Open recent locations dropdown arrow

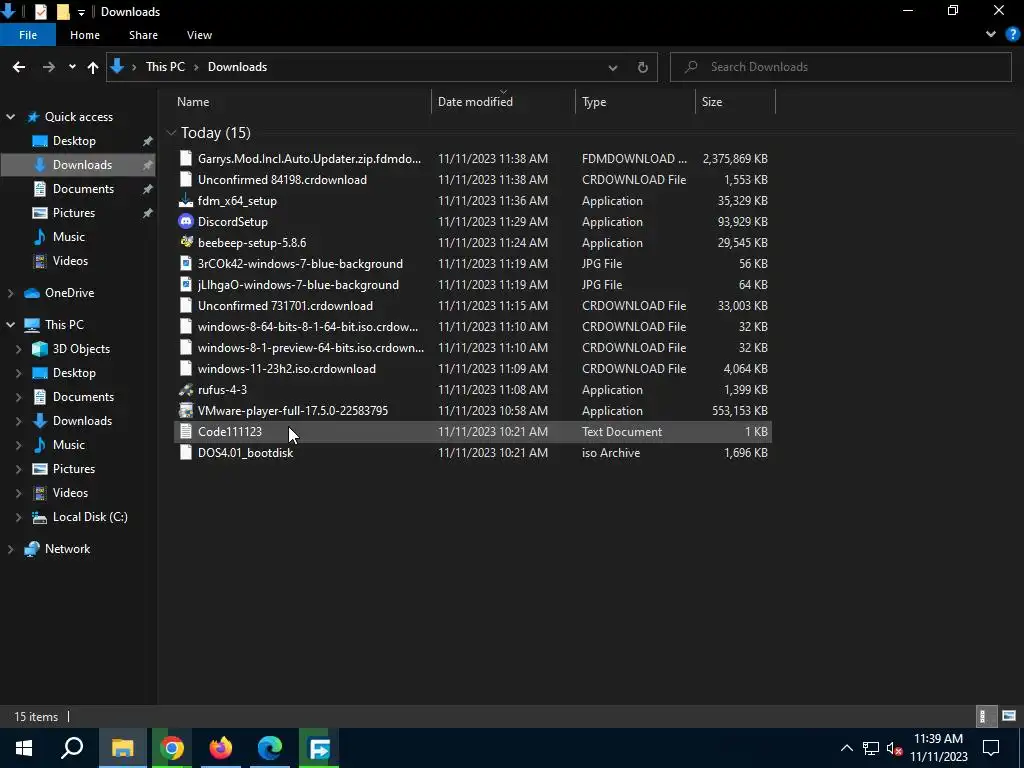[72, 67]
